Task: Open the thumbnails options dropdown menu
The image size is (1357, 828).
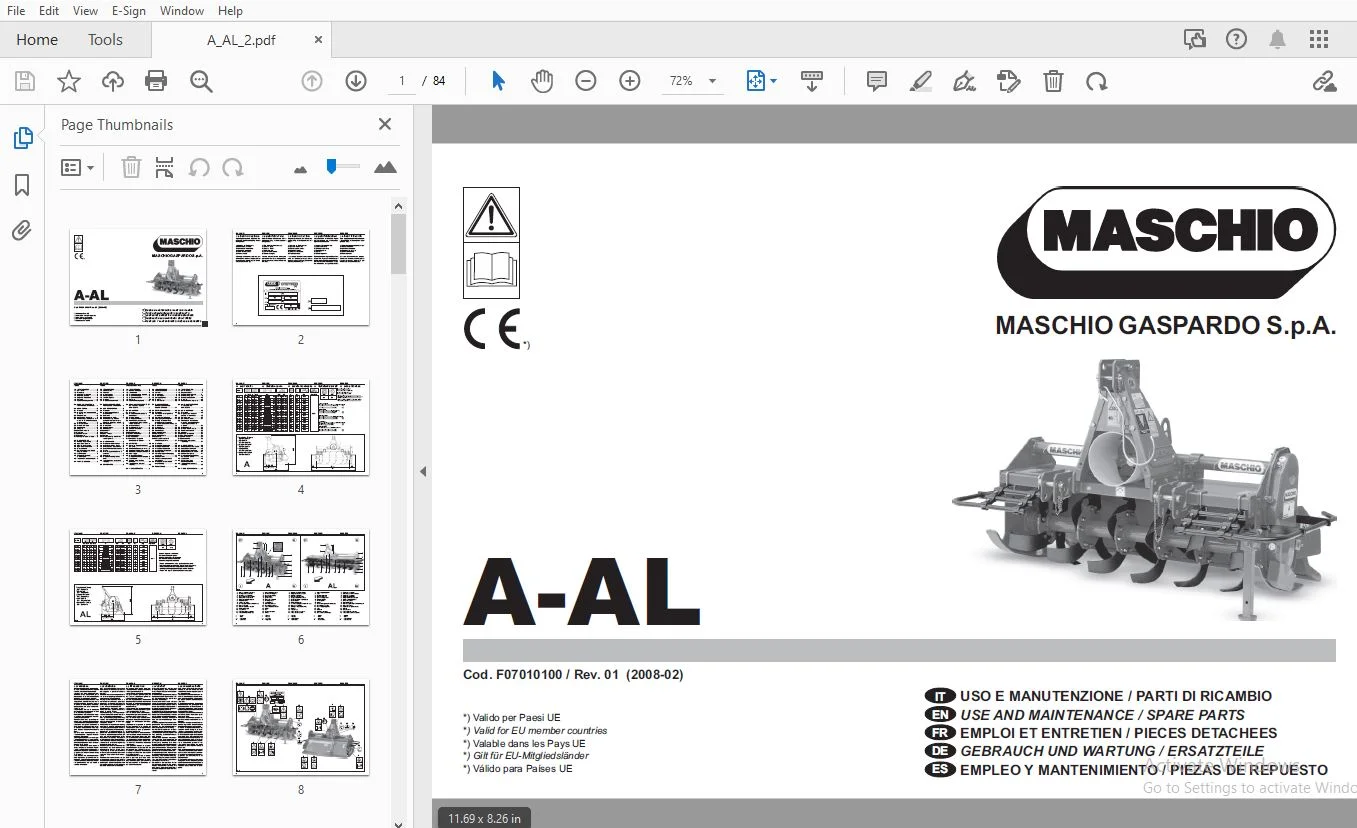Action: (78, 168)
